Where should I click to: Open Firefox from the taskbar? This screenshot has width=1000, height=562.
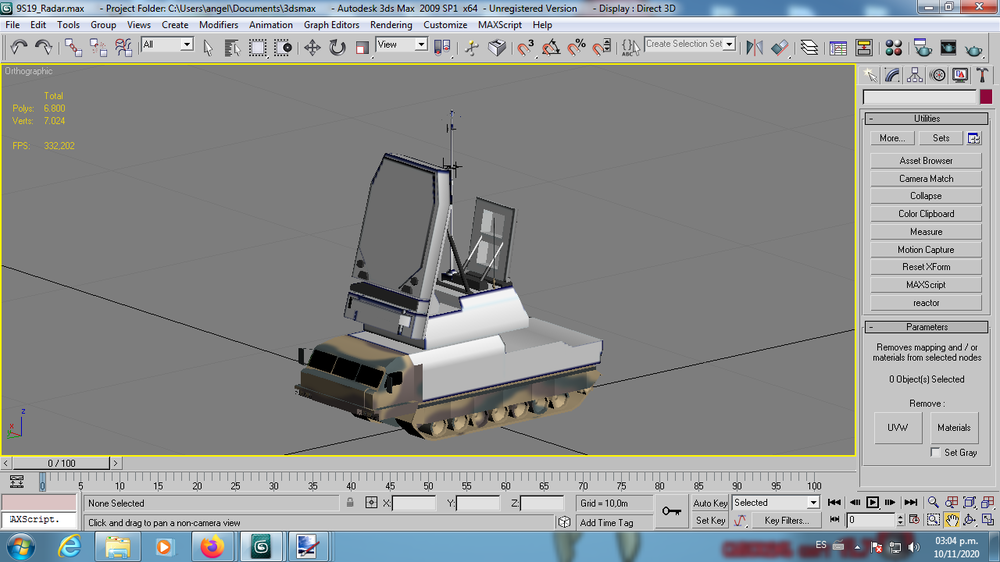point(212,547)
